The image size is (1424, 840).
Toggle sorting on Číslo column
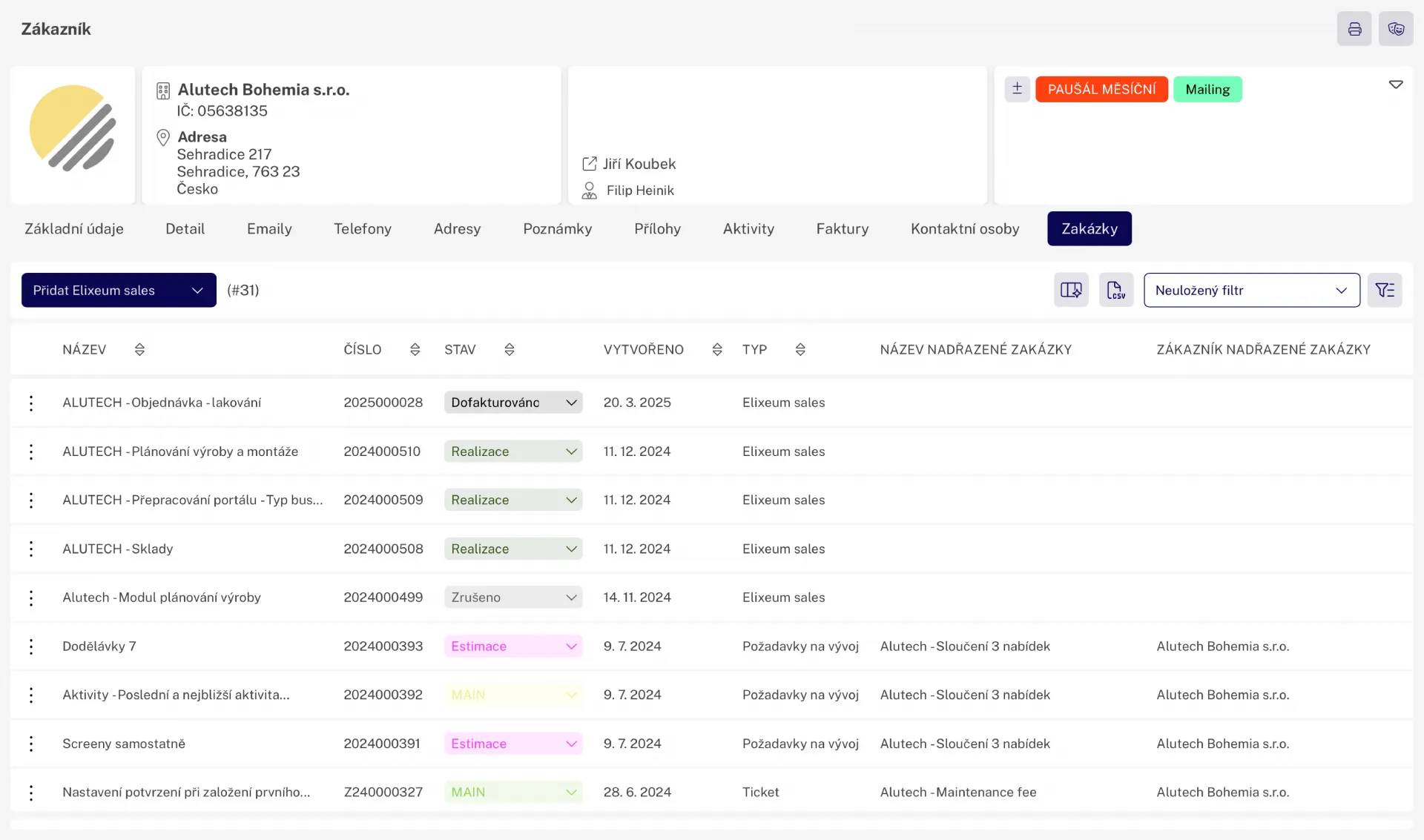click(415, 349)
